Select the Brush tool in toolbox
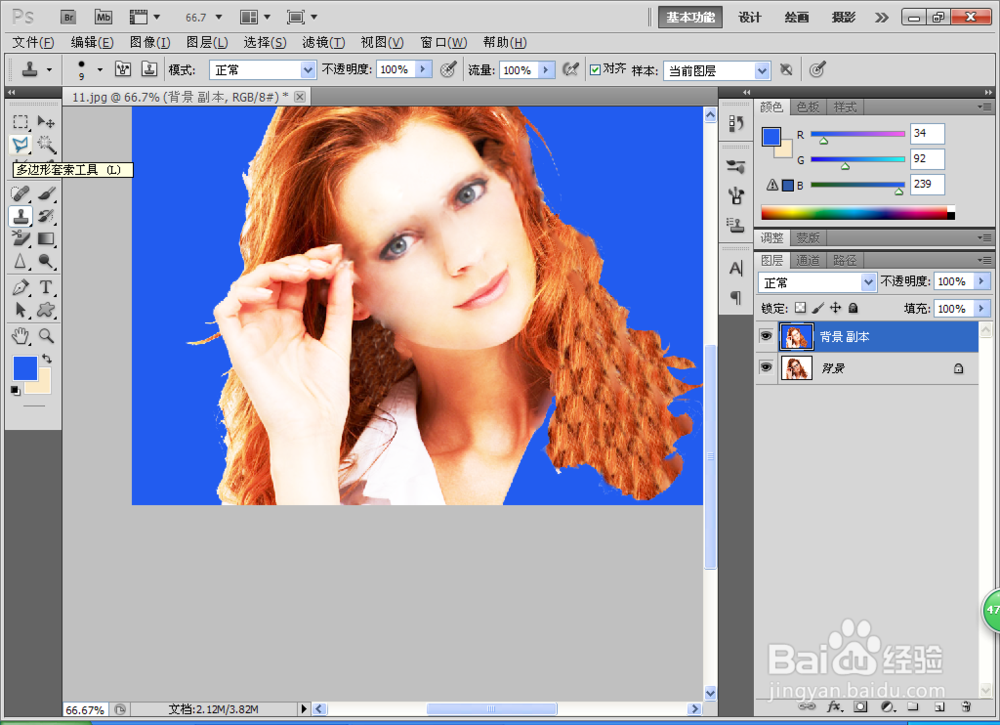This screenshot has width=1000, height=725. coord(45,193)
